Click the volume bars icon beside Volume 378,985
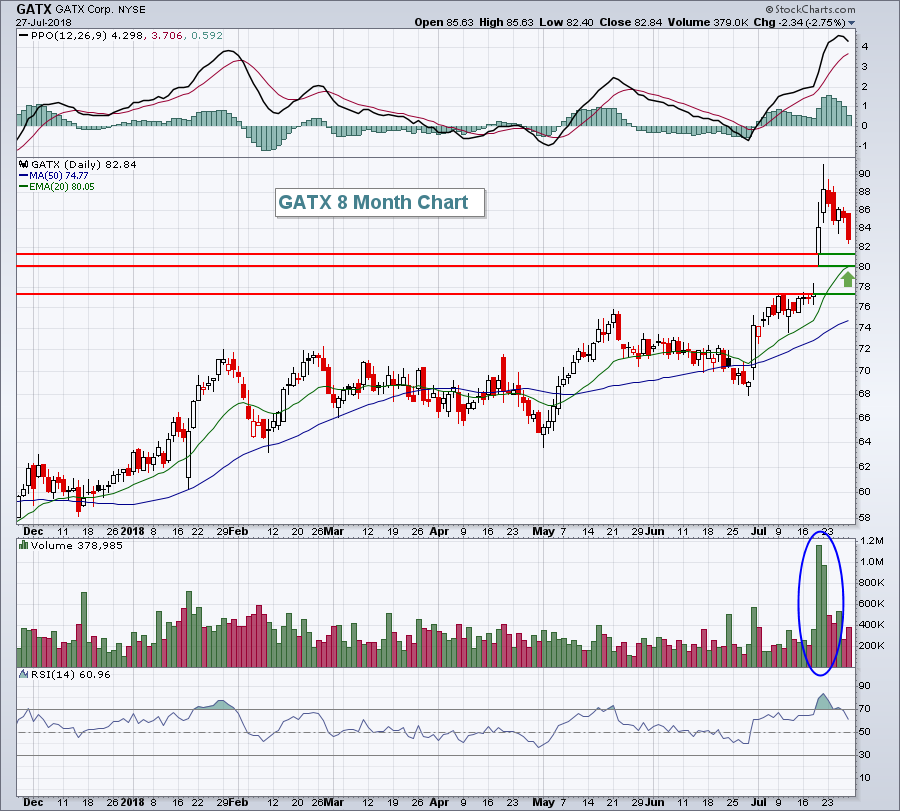900x811 pixels. tap(24, 545)
